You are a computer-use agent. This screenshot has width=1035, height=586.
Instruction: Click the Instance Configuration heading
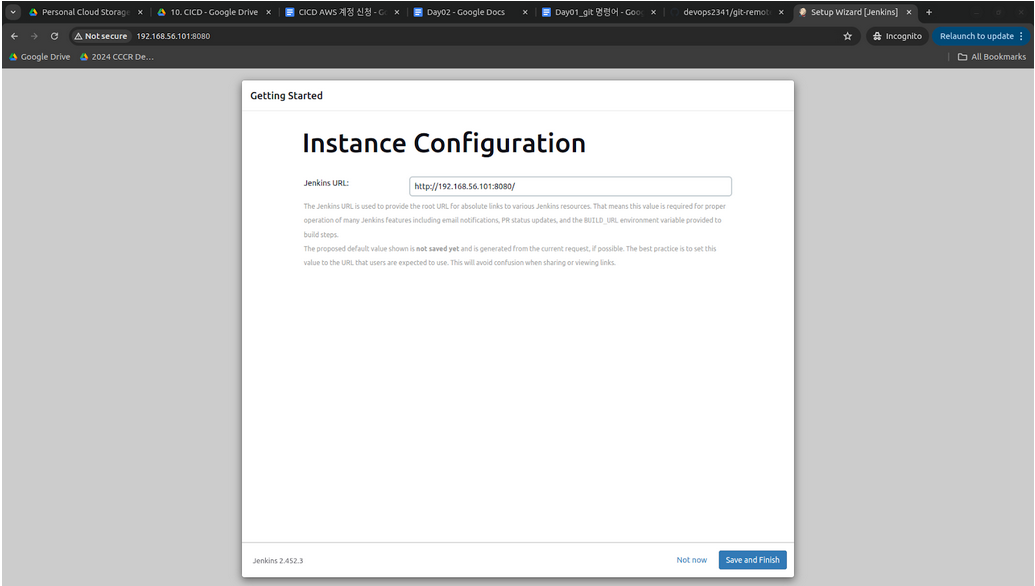(444, 143)
